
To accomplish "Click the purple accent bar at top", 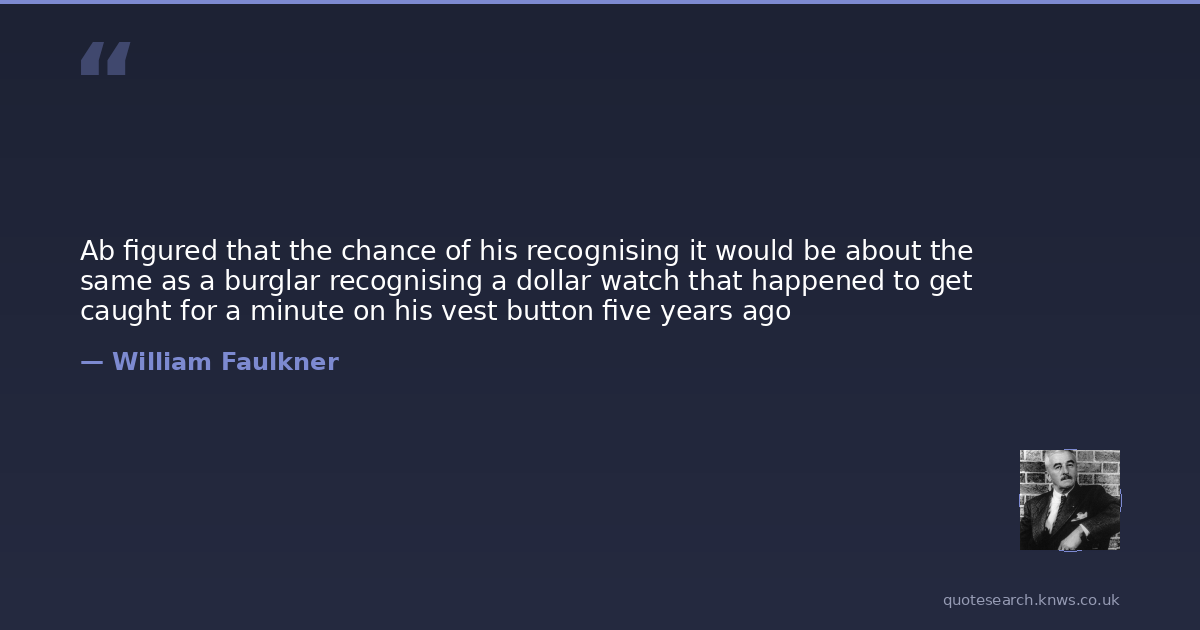I will (x=600, y=2).
